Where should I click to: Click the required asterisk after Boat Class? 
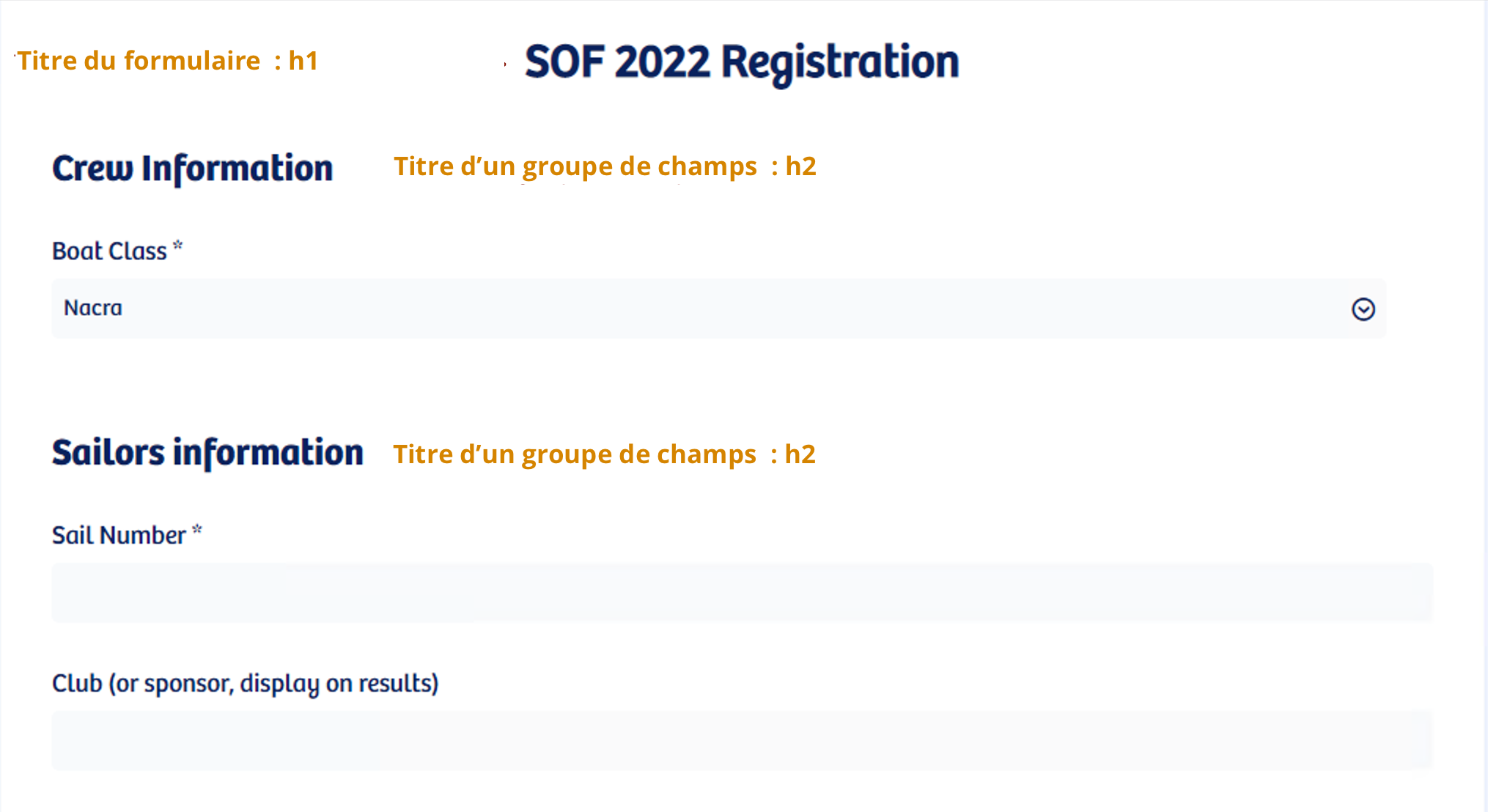pyautogui.click(x=177, y=247)
